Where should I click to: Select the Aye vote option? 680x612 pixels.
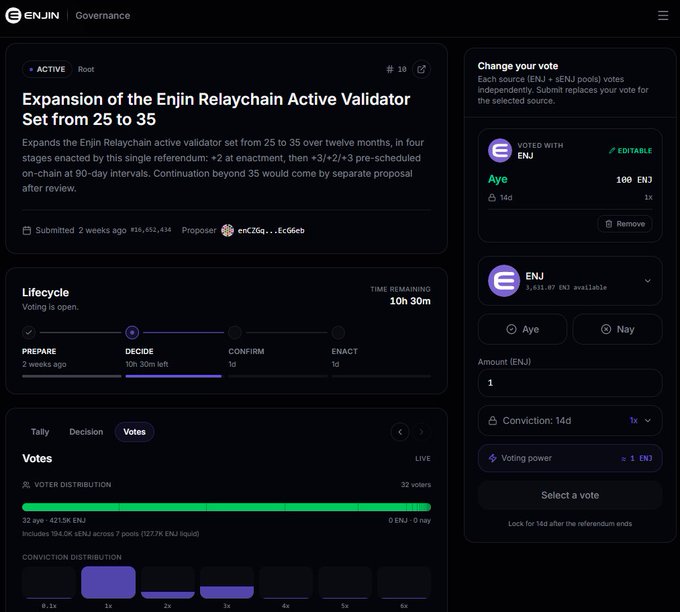[523, 329]
